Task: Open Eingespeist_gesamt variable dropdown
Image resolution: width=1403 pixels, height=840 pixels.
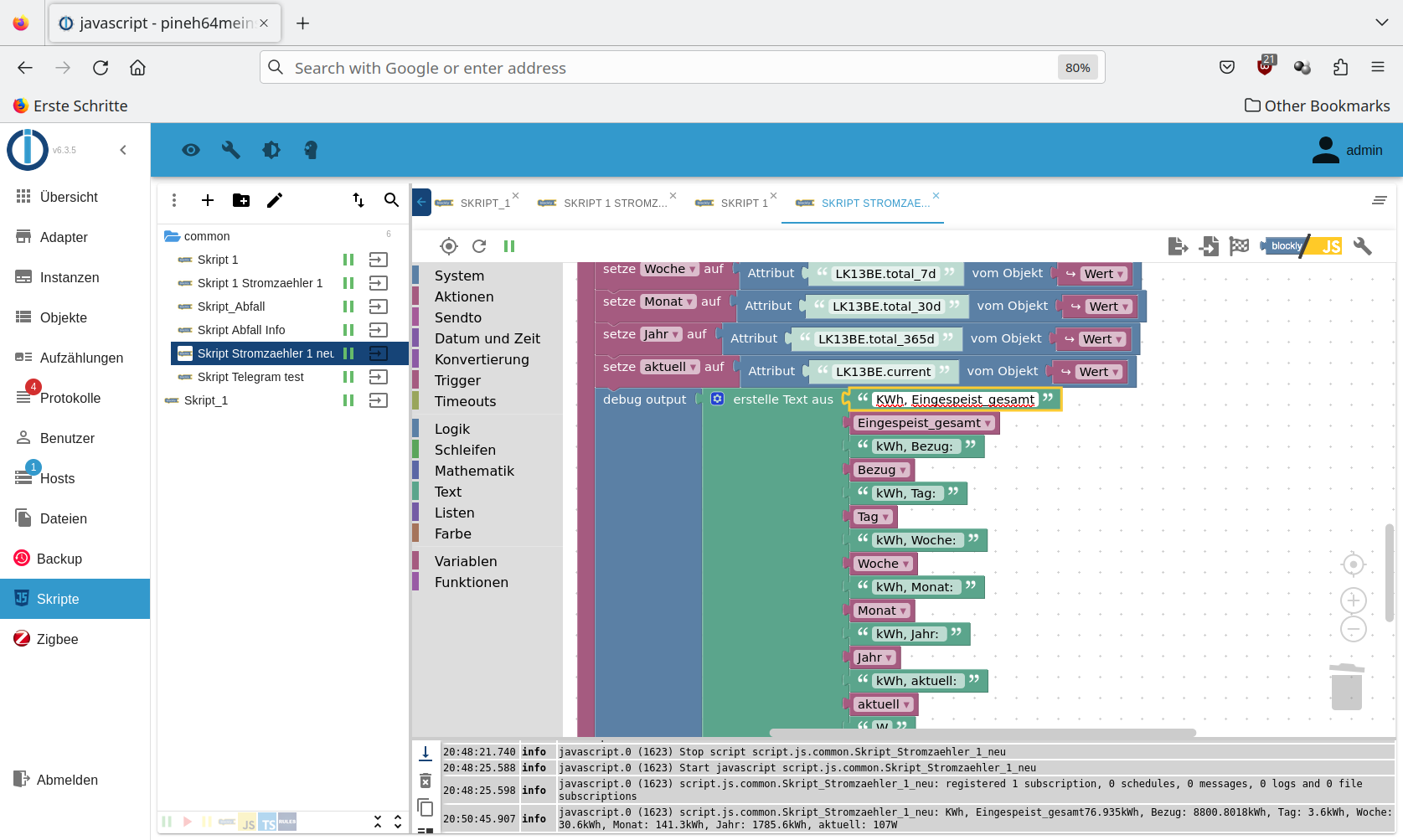Action: (924, 423)
